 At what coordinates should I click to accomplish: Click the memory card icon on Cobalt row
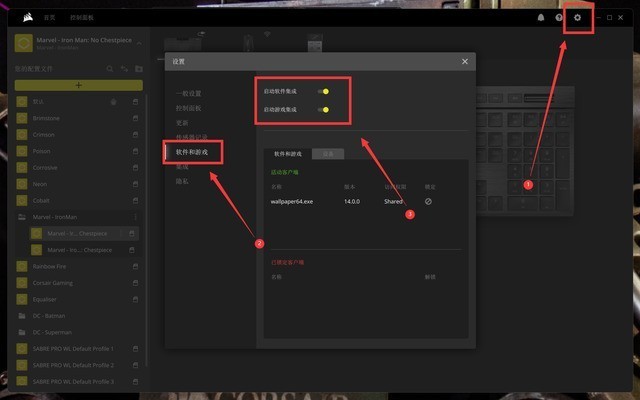pos(136,200)
